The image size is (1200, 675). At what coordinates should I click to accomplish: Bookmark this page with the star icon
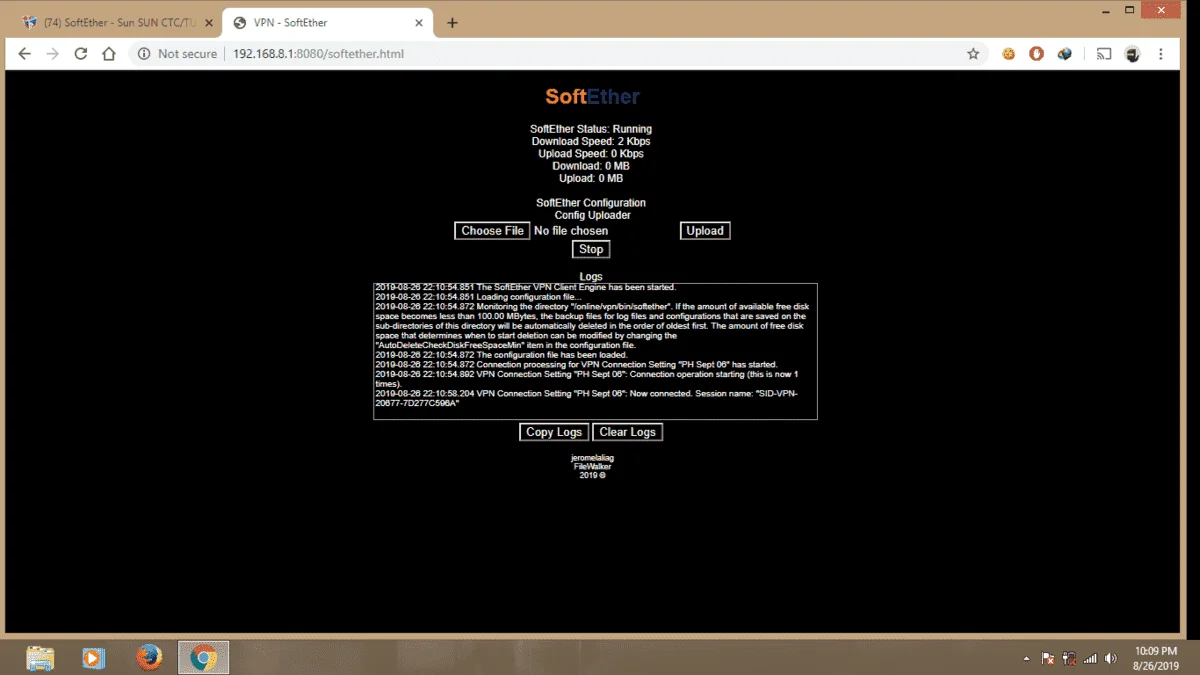(x=973, y=54)
